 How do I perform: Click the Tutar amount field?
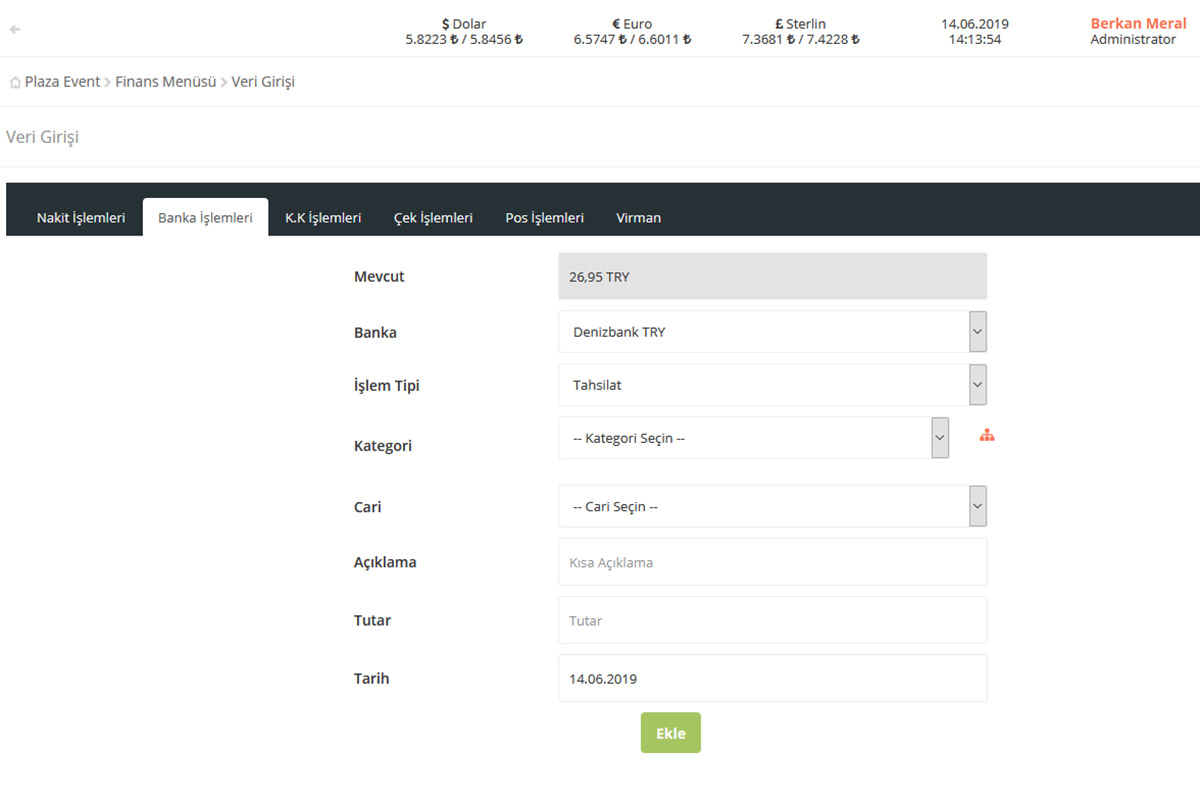click(x=772, y=621)
